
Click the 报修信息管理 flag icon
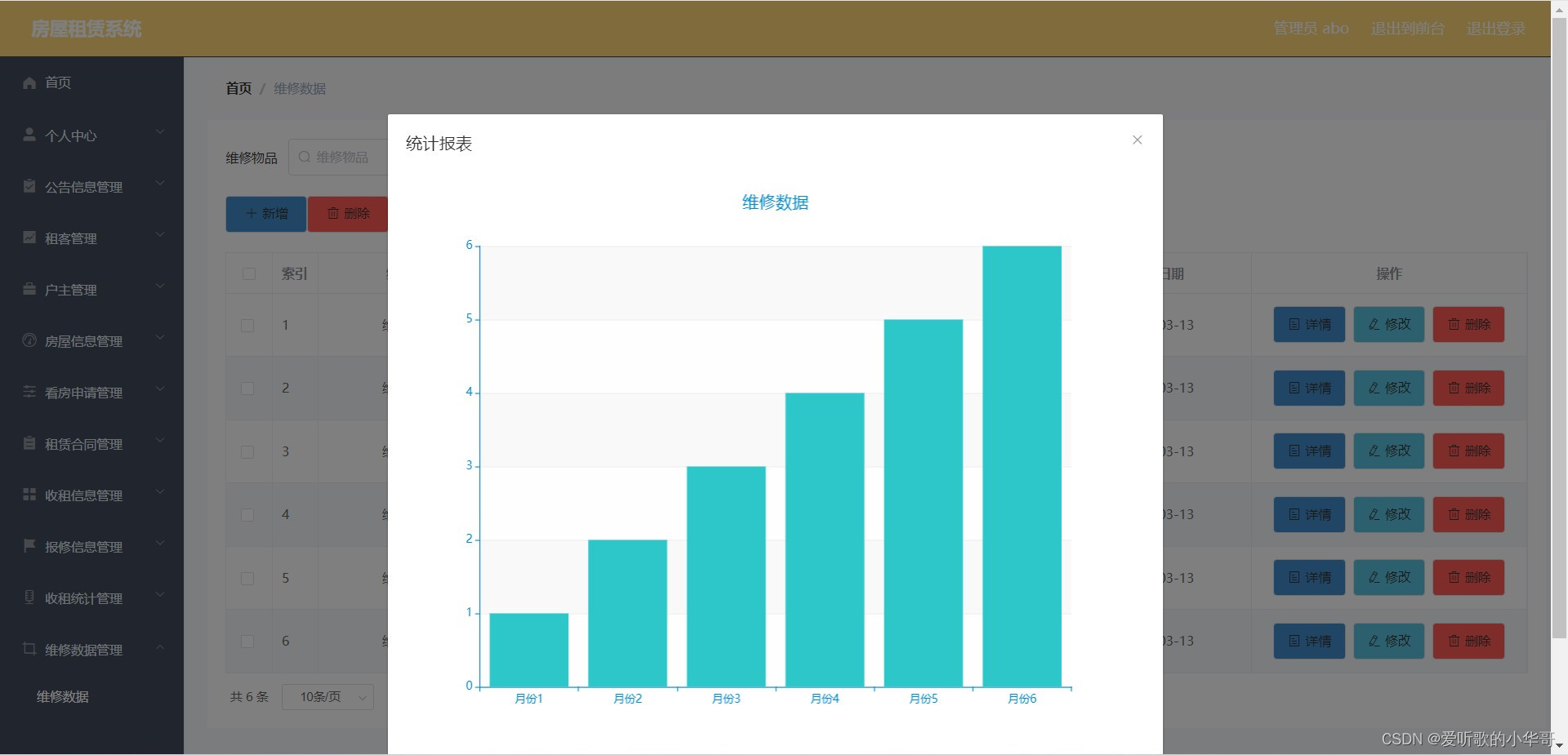29,546
